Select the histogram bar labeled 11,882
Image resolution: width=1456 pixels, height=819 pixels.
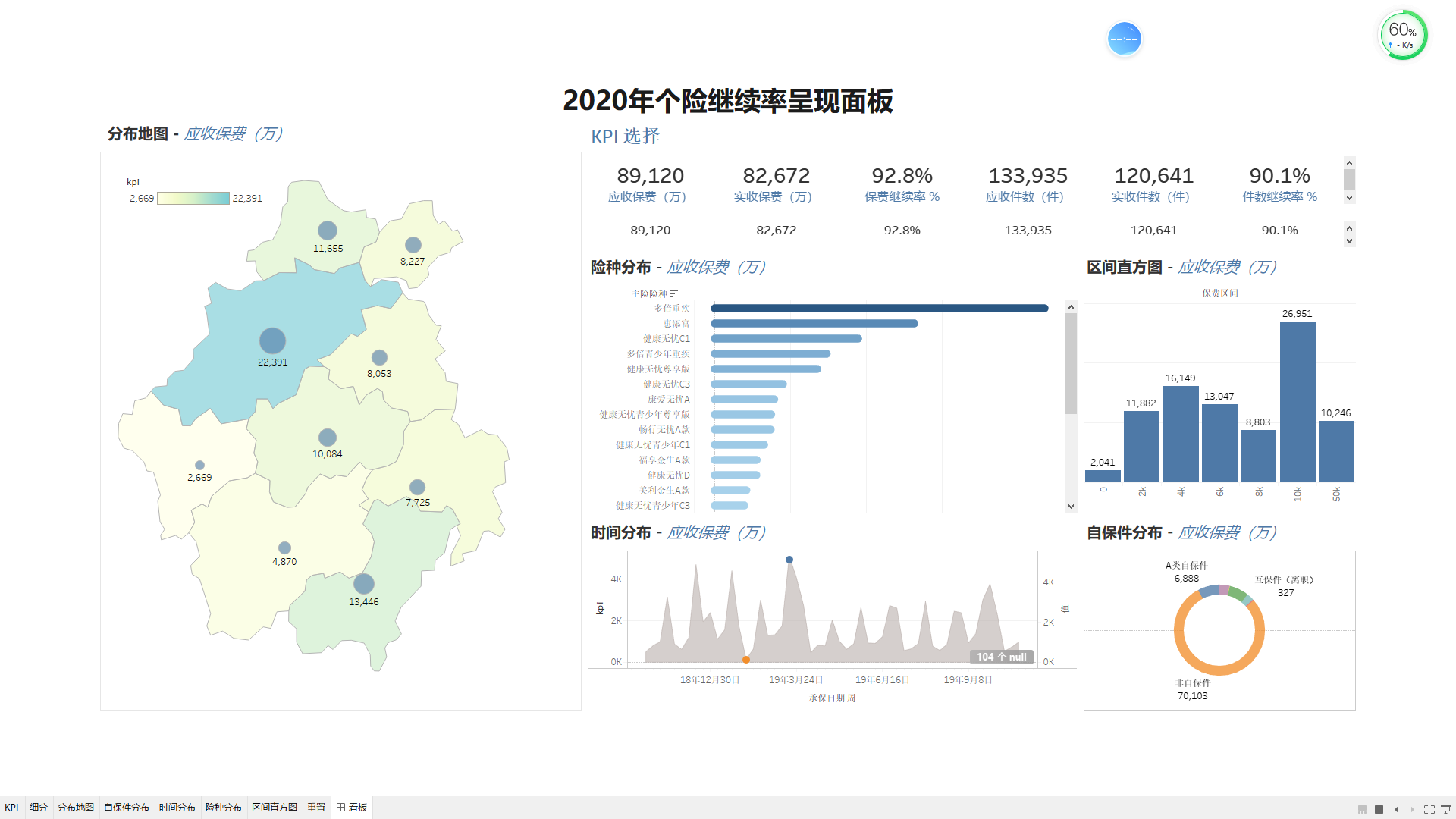tap(1141, 447)
